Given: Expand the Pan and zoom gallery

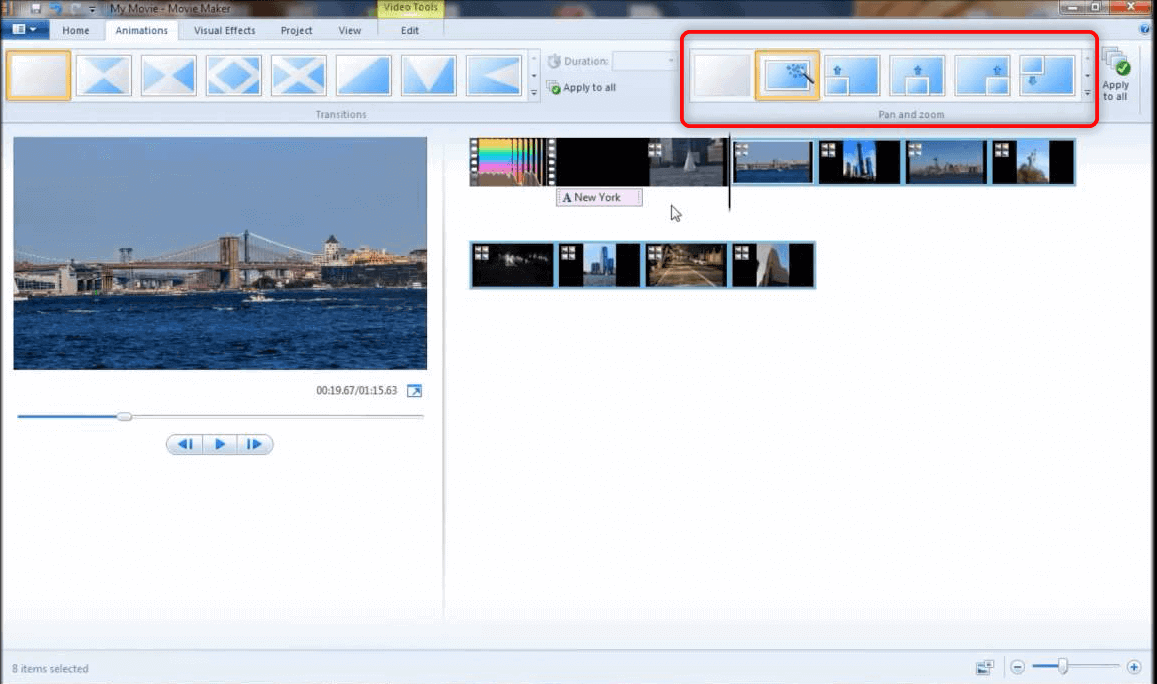Looking at the screenshot, I should click(1088, 92).
